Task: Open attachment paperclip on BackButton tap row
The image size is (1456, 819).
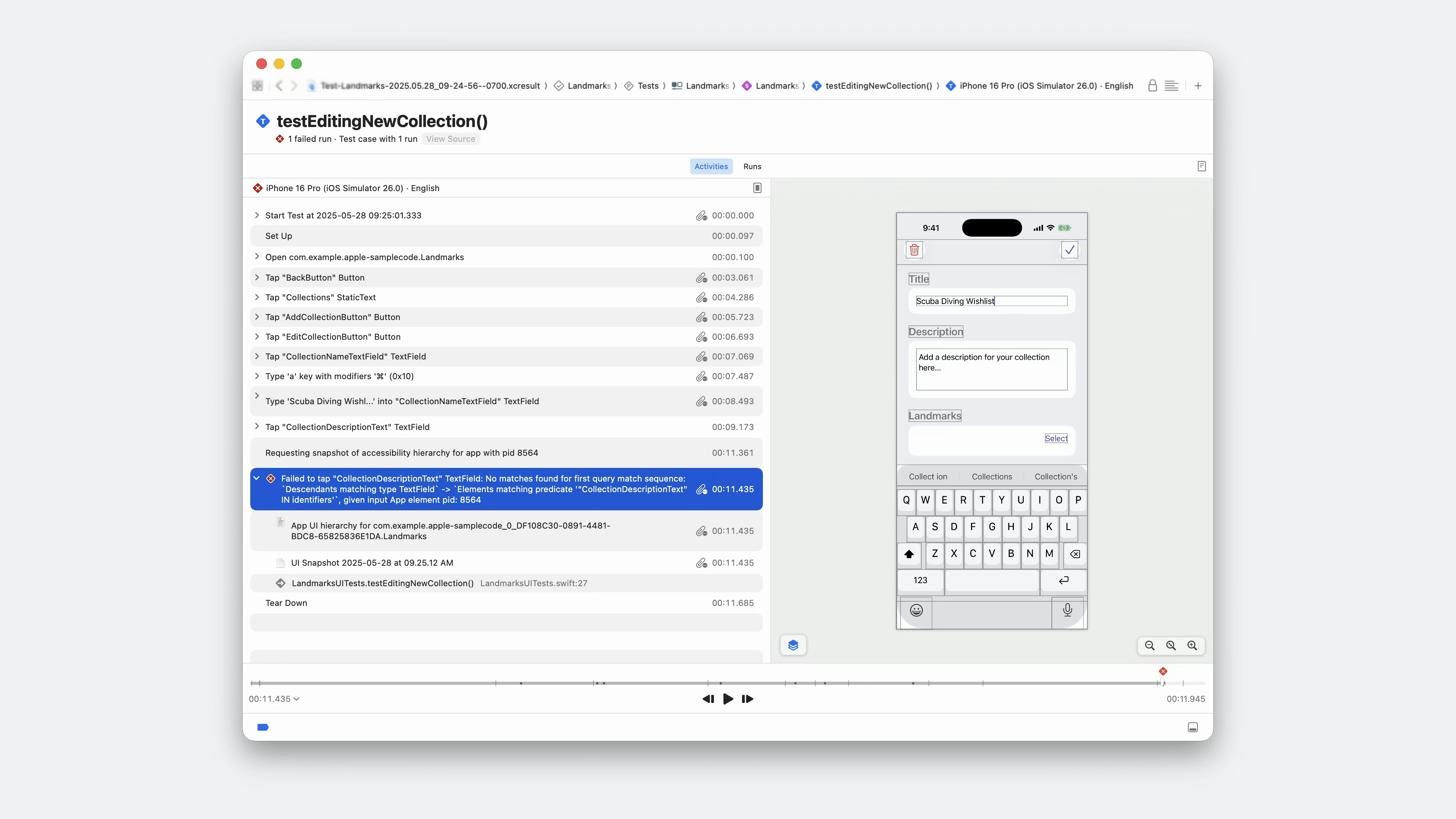Action: pyautogui.click(x=701, y=278)
